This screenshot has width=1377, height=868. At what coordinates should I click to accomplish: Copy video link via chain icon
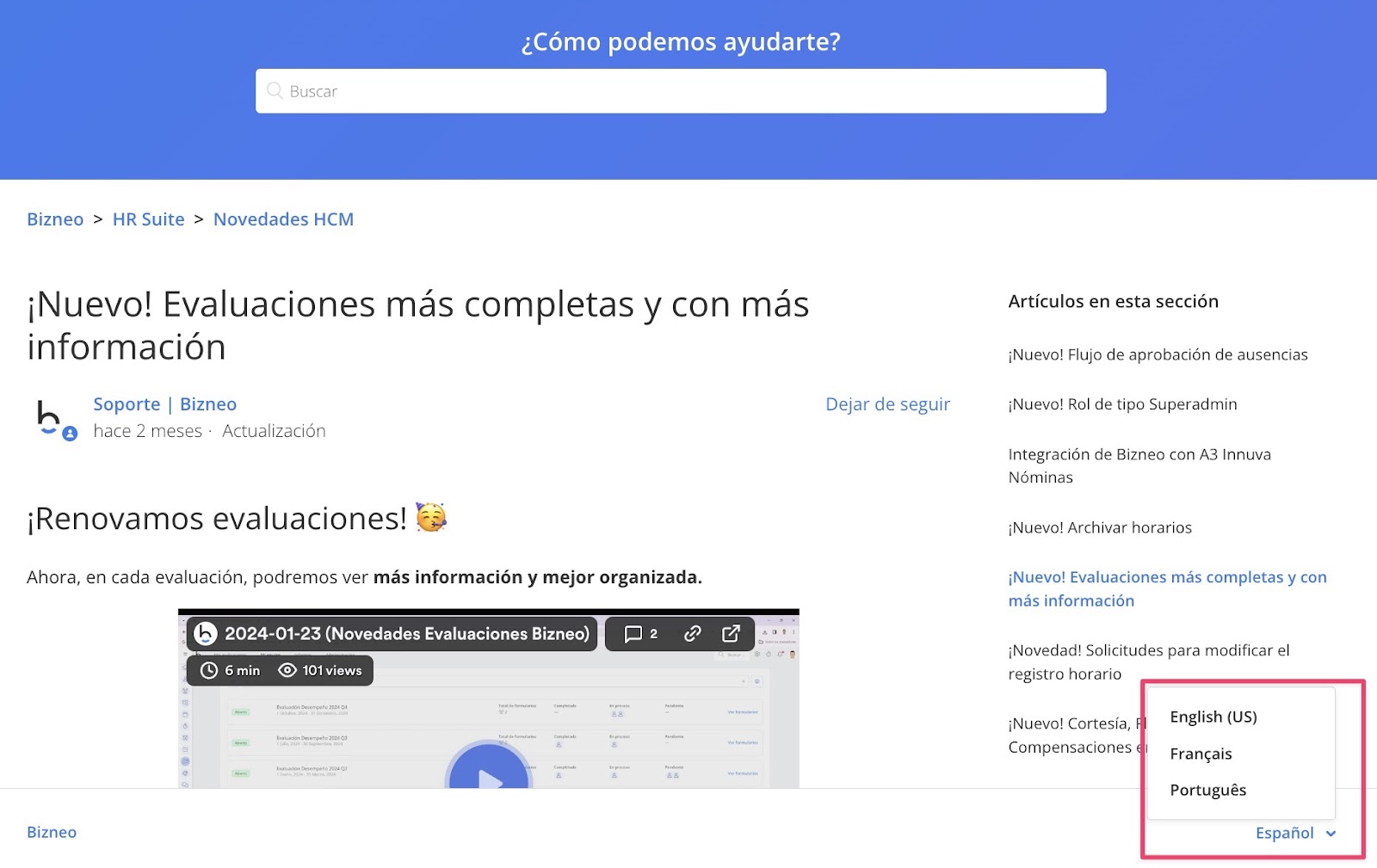(x=692, y=634)
